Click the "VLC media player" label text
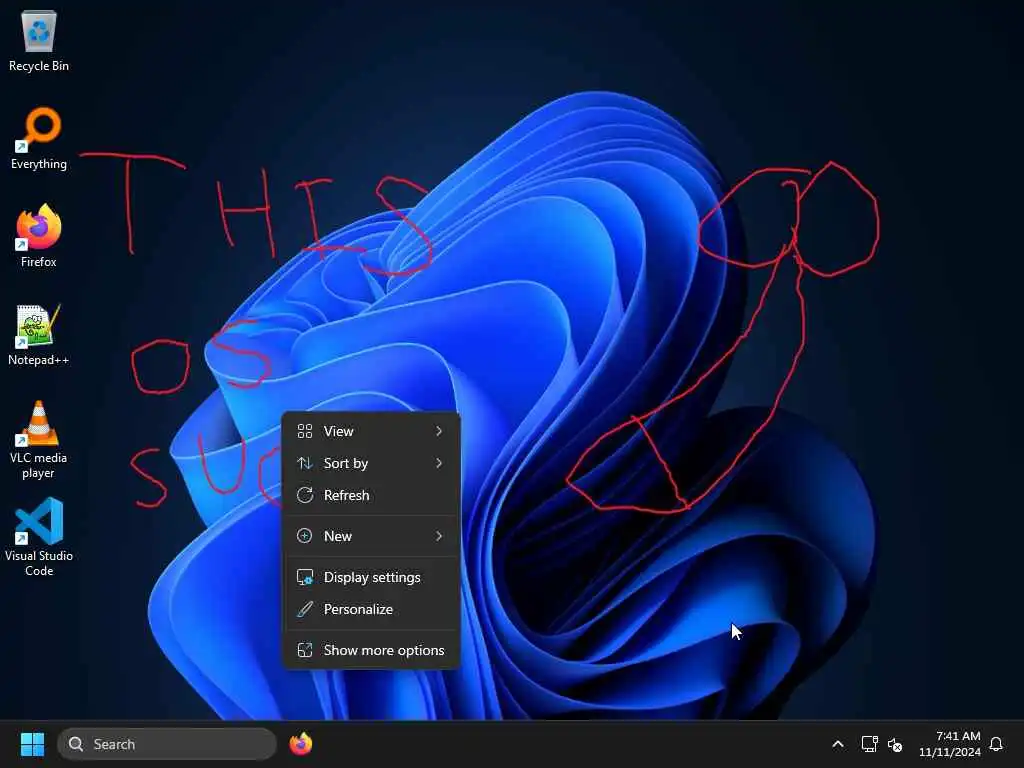 39,465
